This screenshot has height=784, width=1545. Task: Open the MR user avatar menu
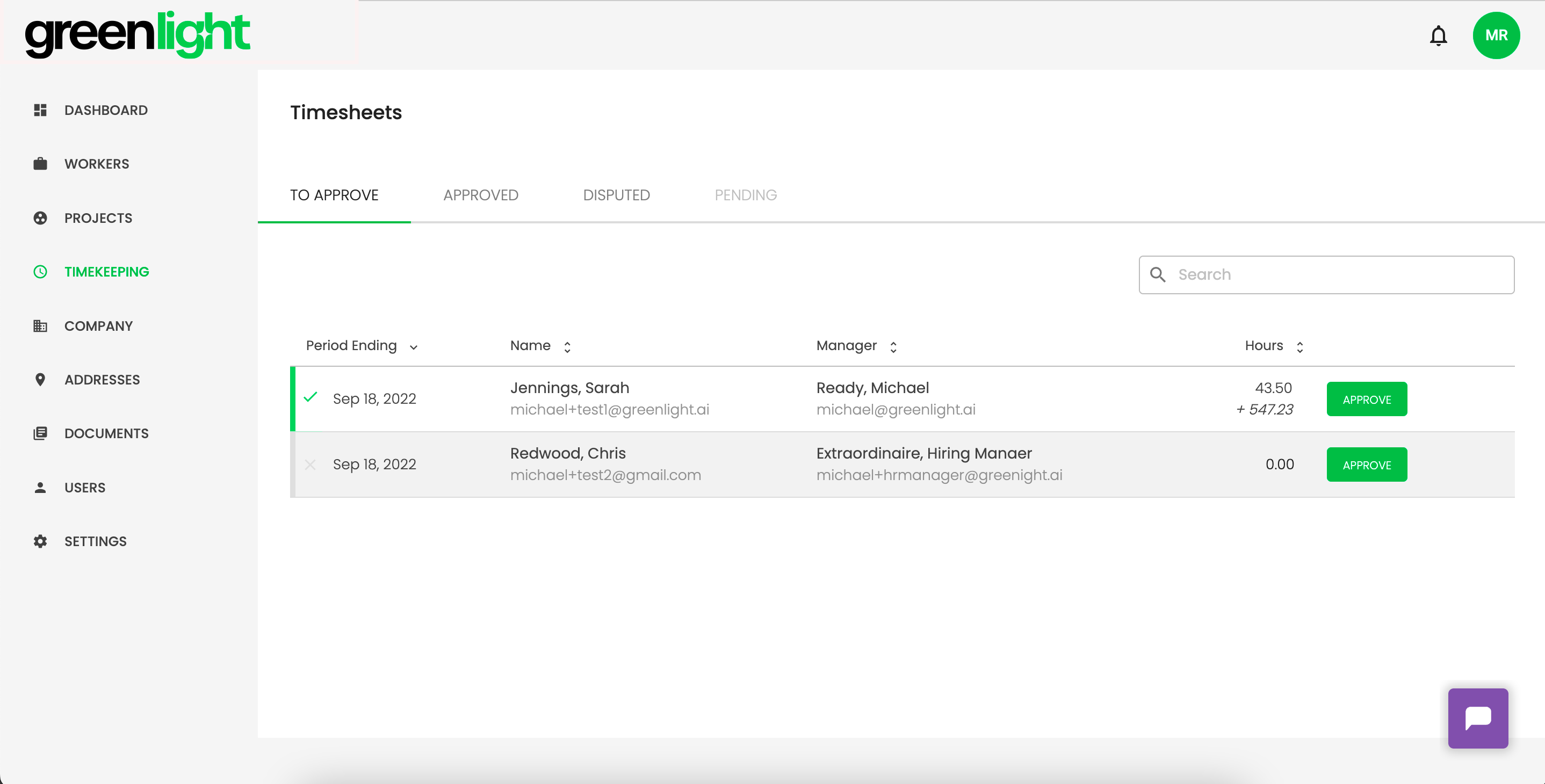[1496, 35]
